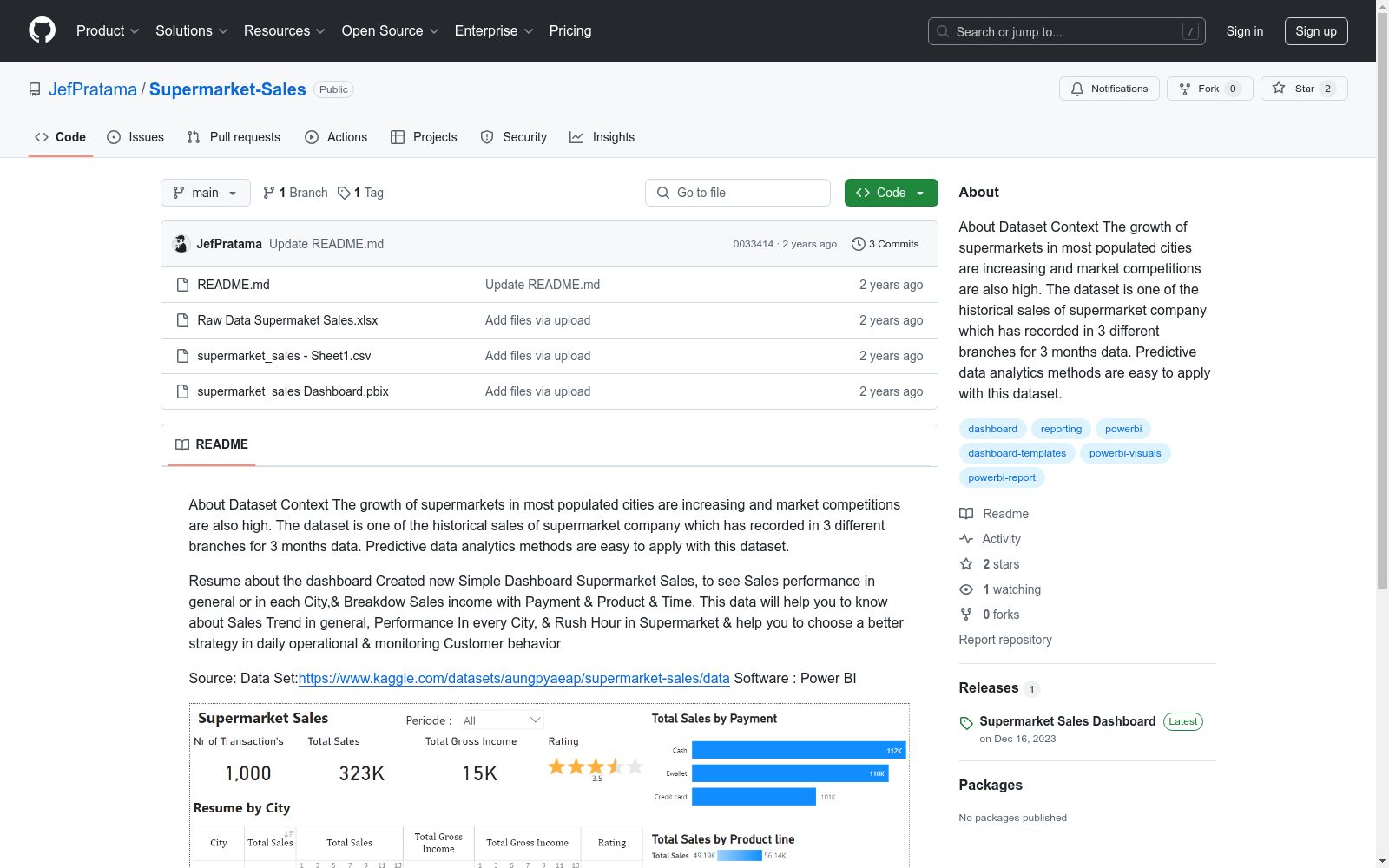Open the Supermarket-Sales repository link
The height and width of the screenshot is (868, 1389).
tap(227, 89)
